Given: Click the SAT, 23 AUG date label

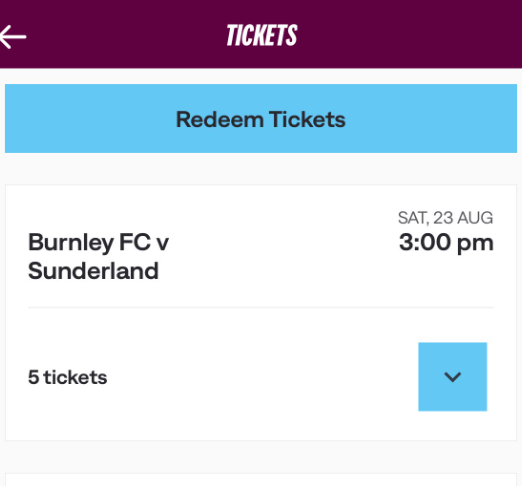Looking at the screenshot, I should coord(446,218).
